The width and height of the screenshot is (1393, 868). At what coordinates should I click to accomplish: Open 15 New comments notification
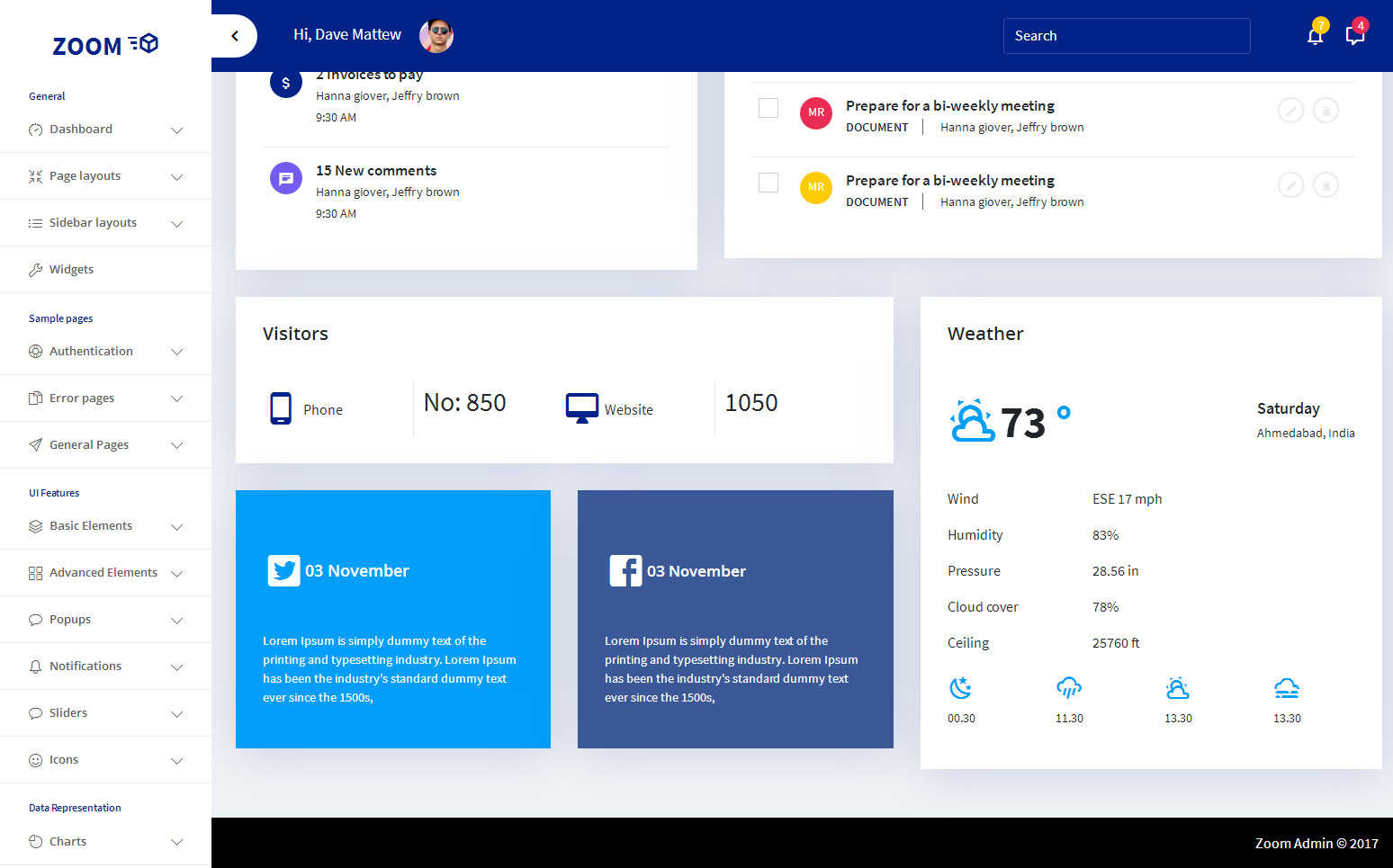pyautogui.click(x=376, y=171)
